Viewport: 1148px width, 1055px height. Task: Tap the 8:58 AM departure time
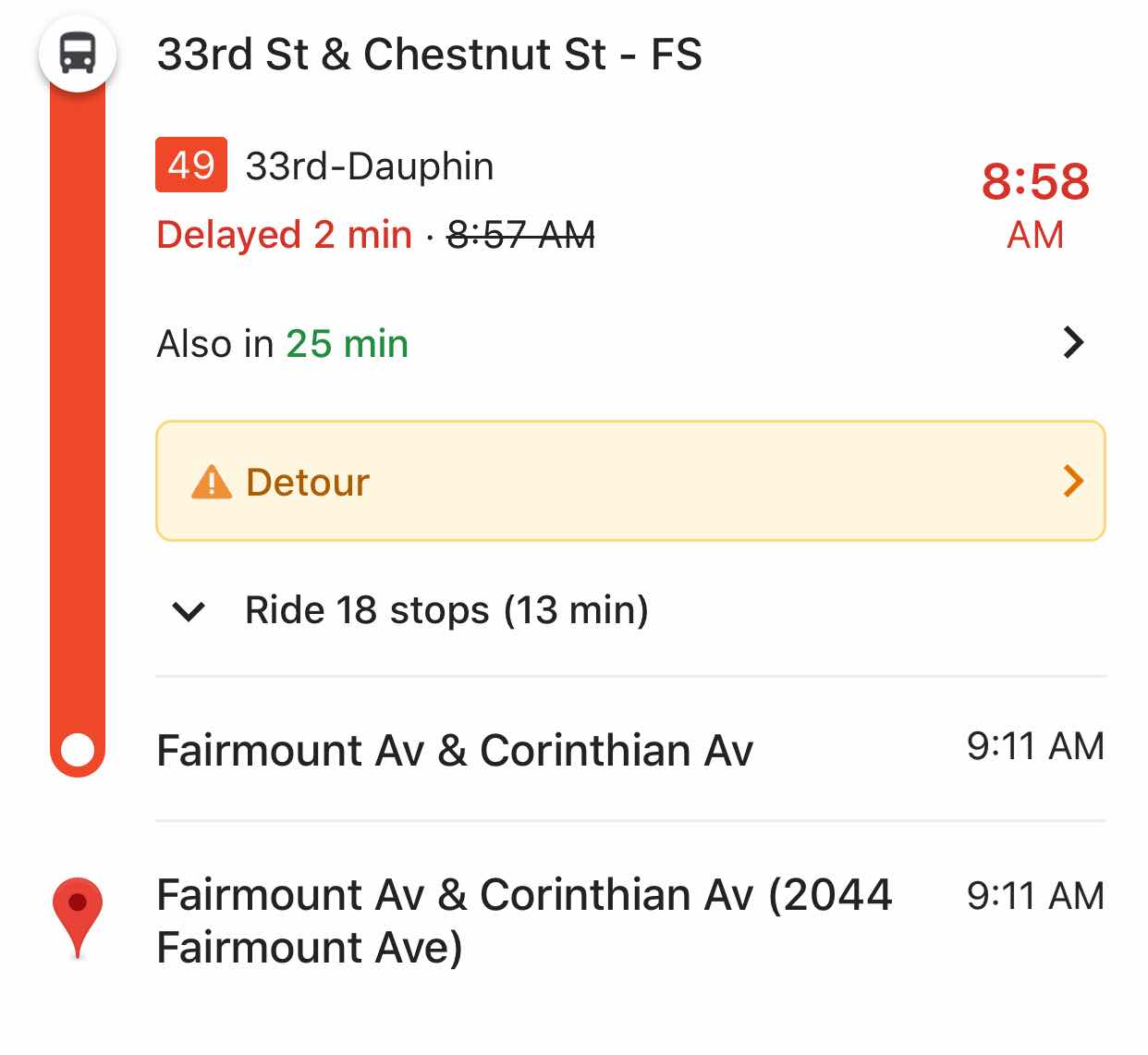click(1035, 205)
